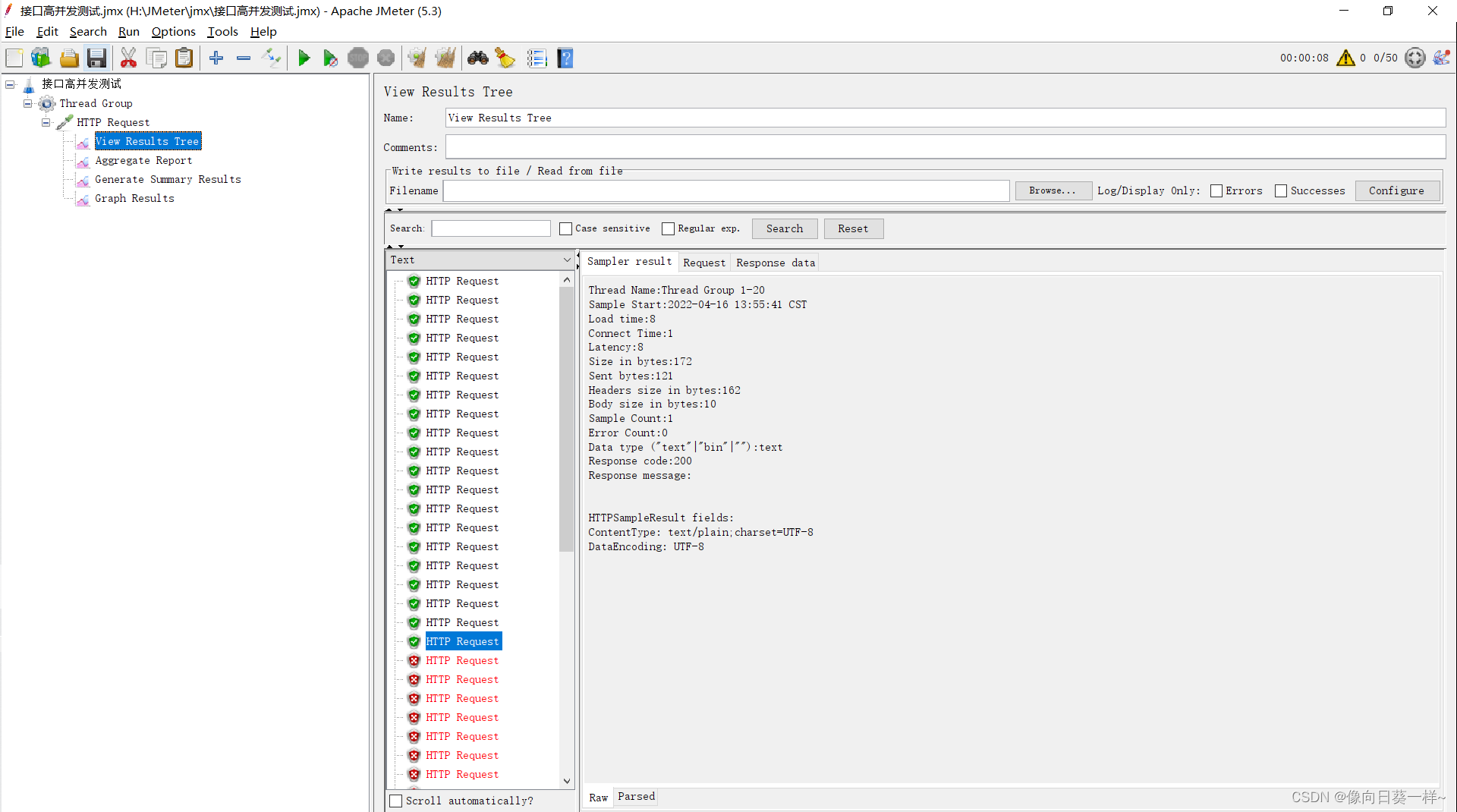
Task: Enable Case sensitive search
Action: [565, 228]
